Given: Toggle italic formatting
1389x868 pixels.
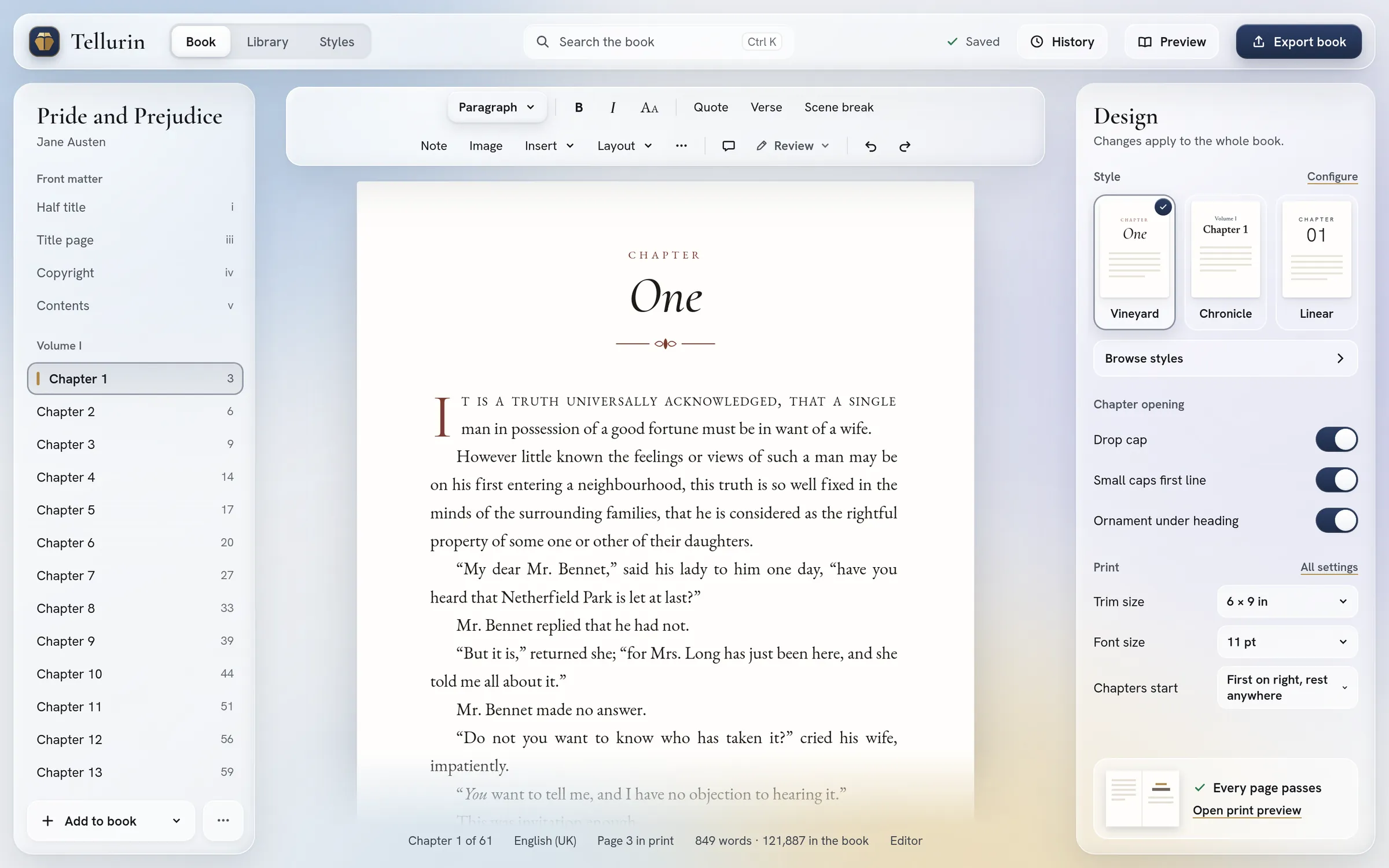Looking at the screenshot, I should pos(613,108).
